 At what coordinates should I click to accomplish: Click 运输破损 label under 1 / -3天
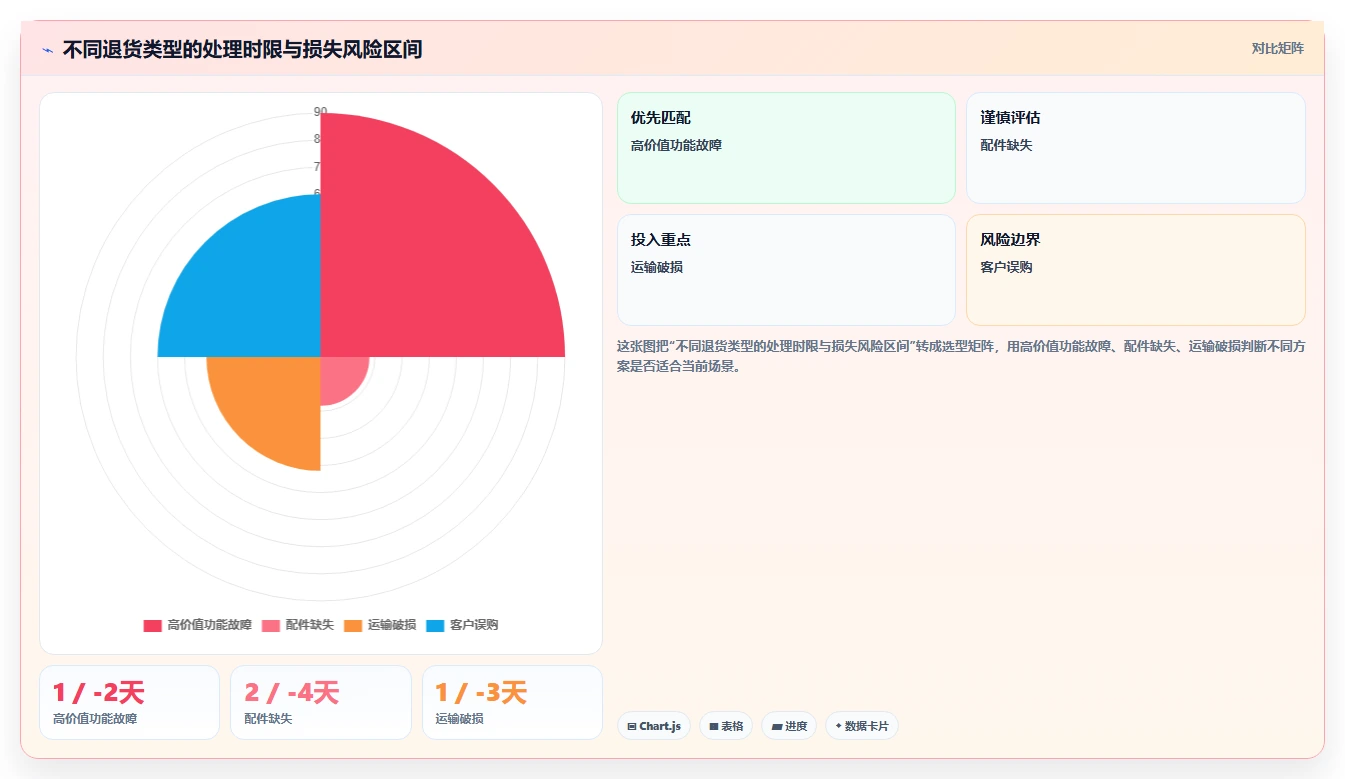(460, 719)
